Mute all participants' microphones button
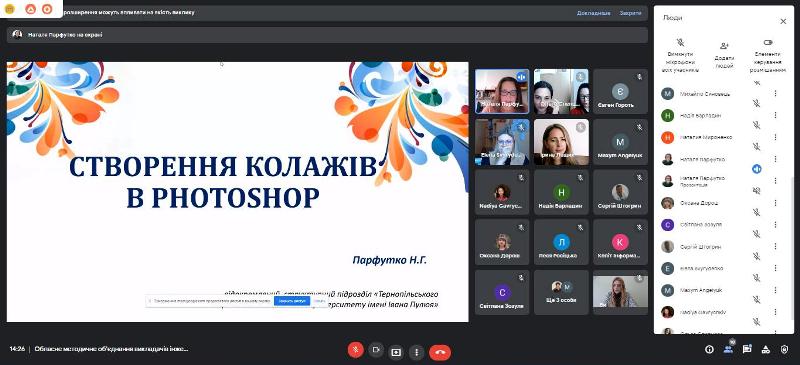This screenshot has width=800, height=365. point(680,55)
